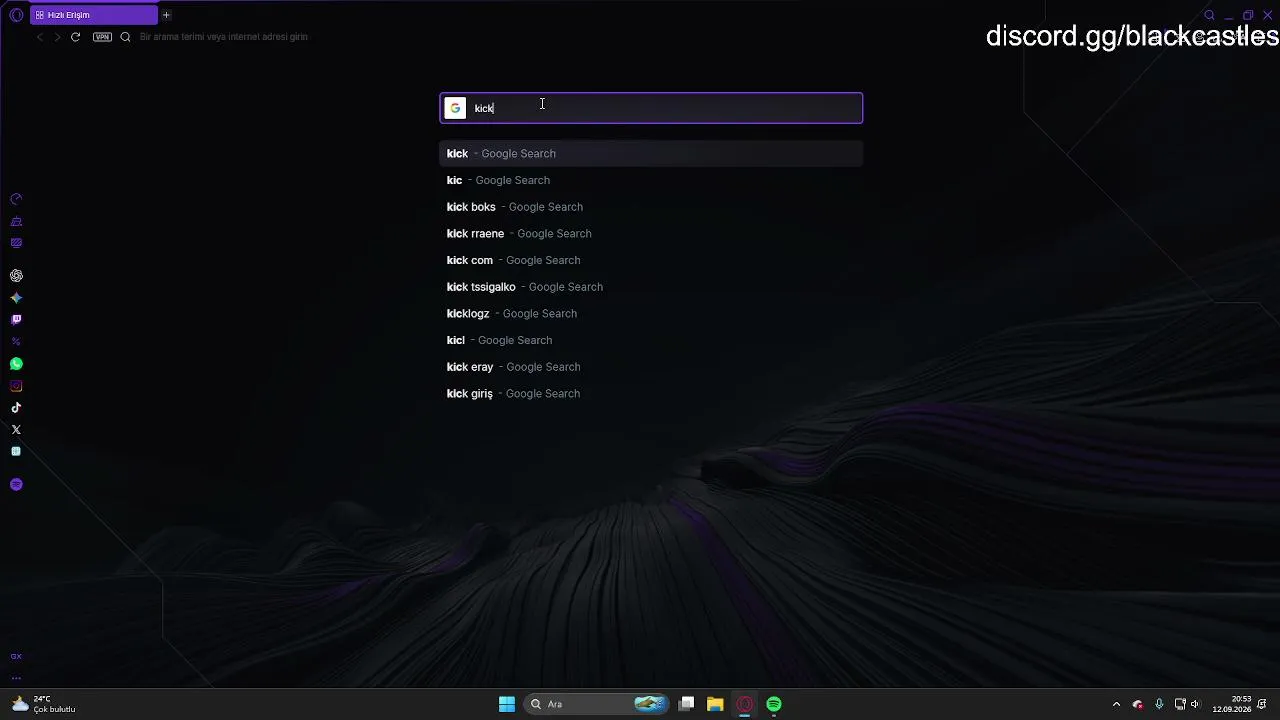Viewport: 1280px width, 720px height.
Task: Toggle the VPN badge in address bar
Action: click(x=102, y=37)
